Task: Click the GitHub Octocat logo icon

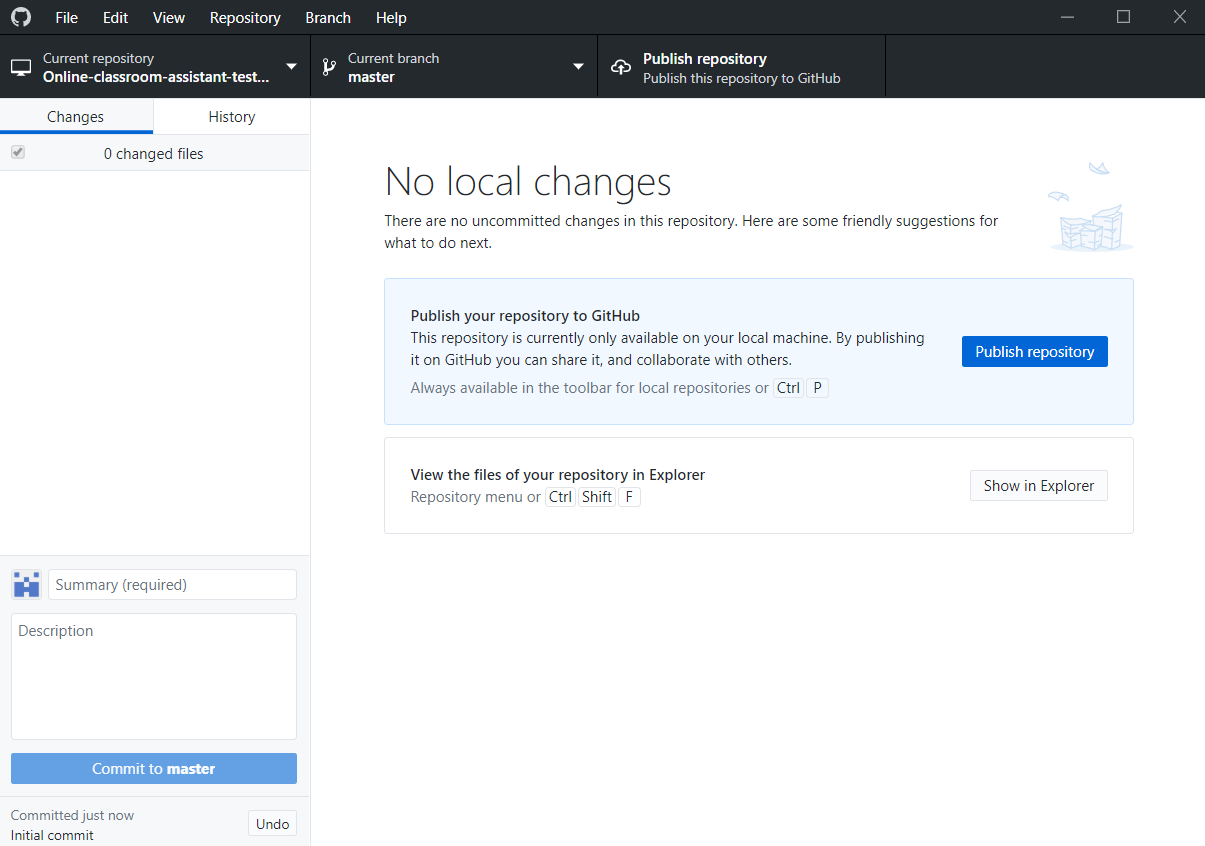Action: (x=21, y=17)
